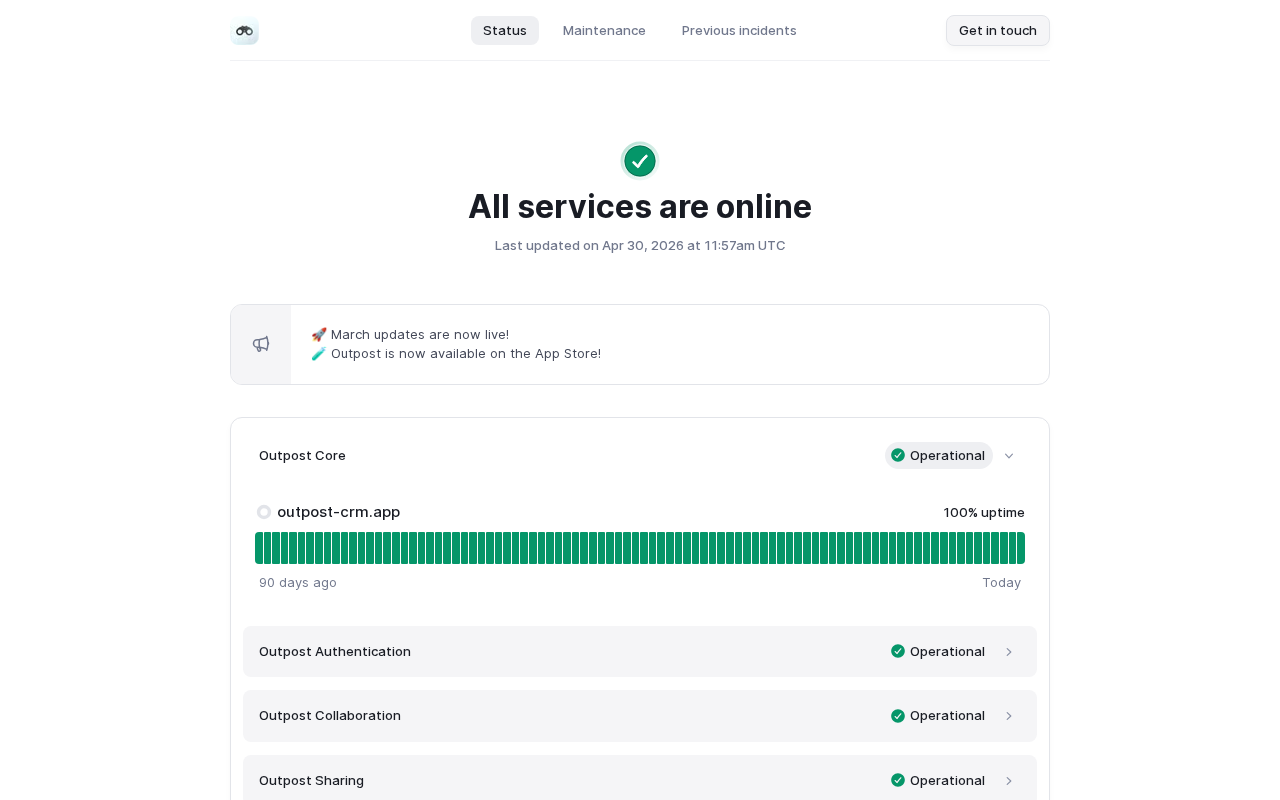This screenshot has width=1280, height=800.
Task: Click the megaphone announcement icon
Action: 261,344
